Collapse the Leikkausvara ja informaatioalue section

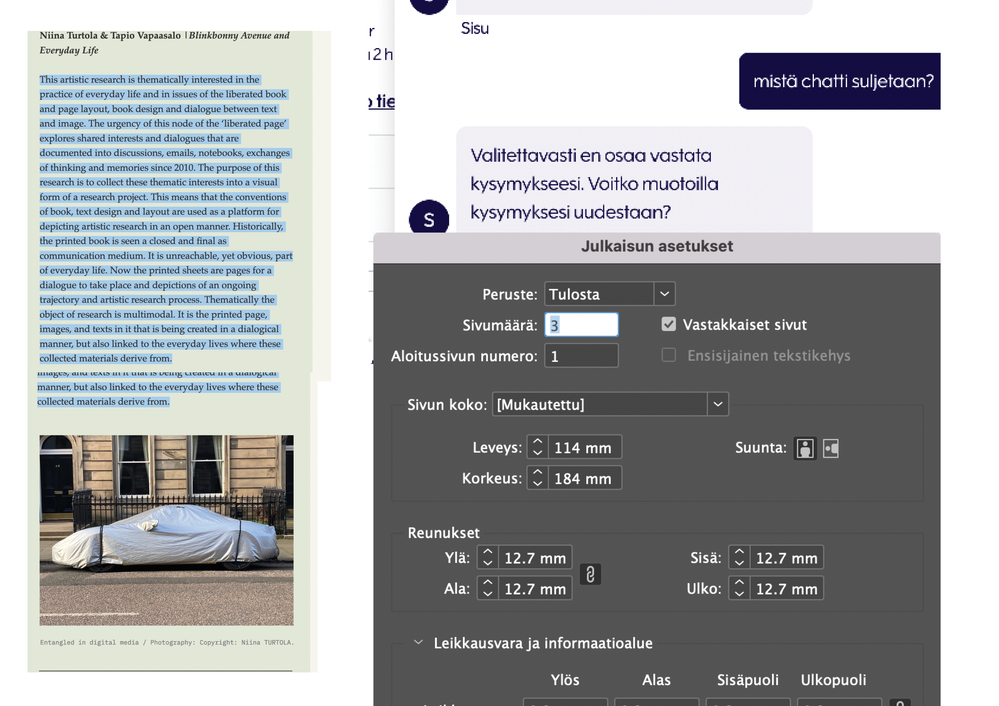click(419, 643)
